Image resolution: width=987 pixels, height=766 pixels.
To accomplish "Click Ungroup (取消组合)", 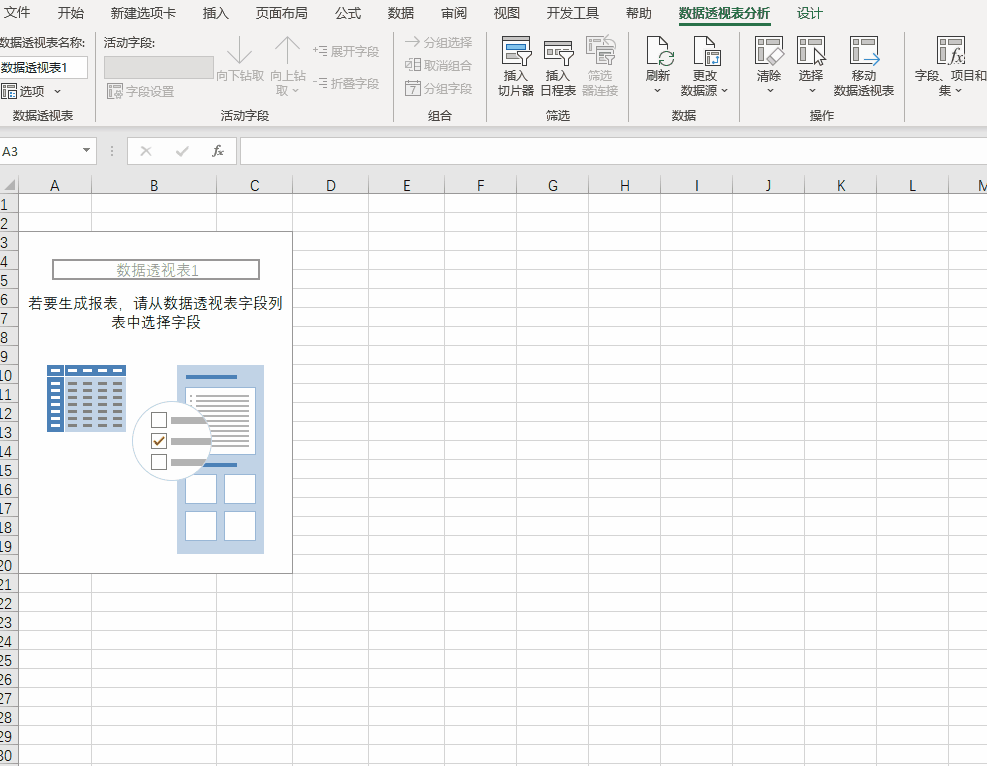I will click(439, 65).
